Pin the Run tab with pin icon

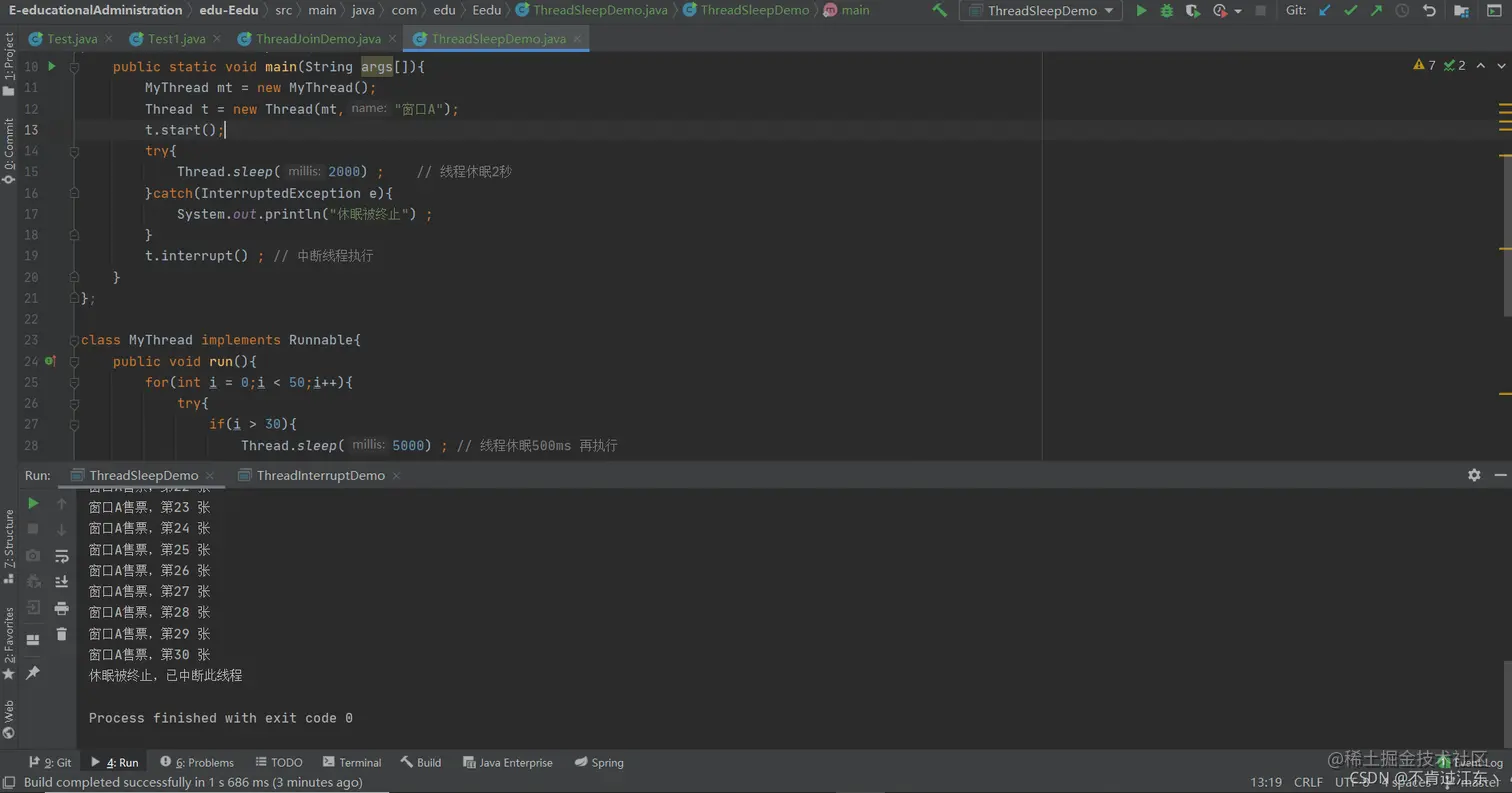(x=33, y=673)
